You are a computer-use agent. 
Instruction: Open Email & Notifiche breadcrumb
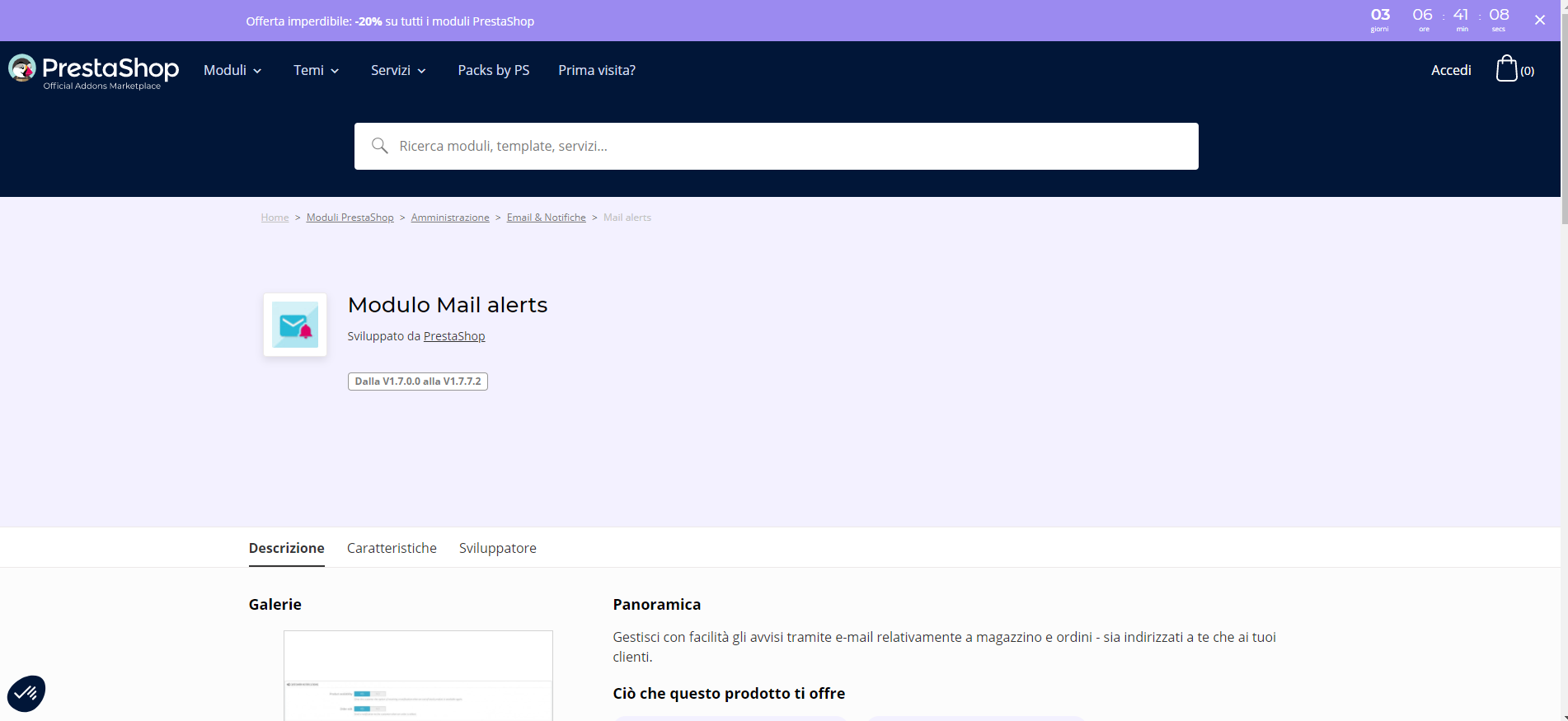547,218
